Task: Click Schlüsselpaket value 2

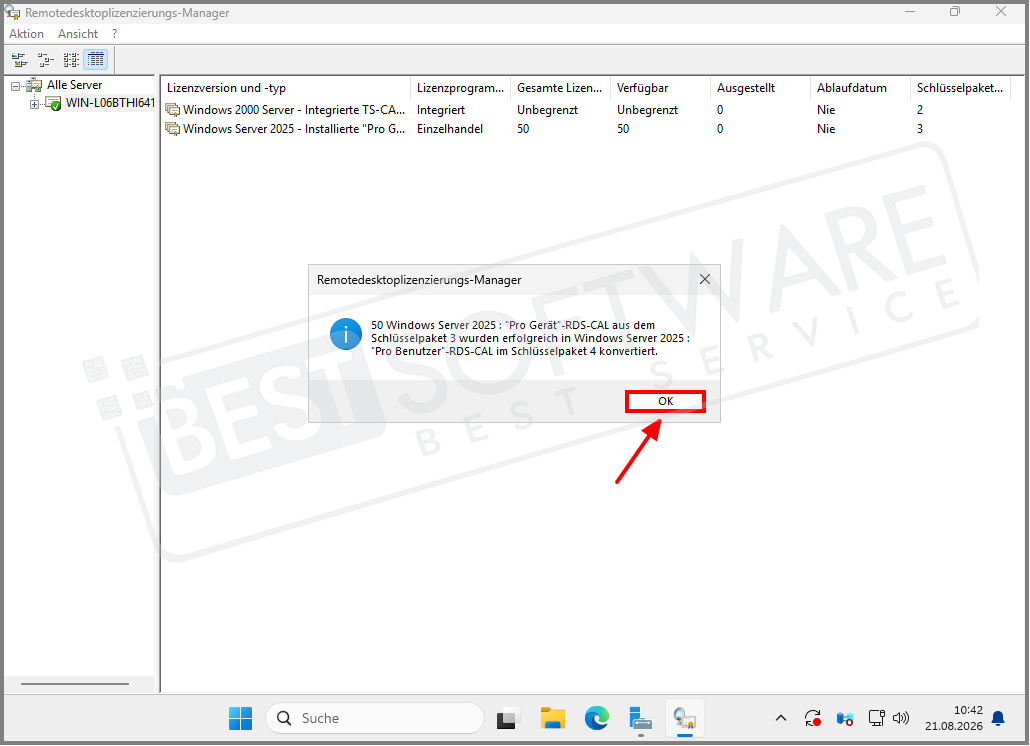Action: 920,110
